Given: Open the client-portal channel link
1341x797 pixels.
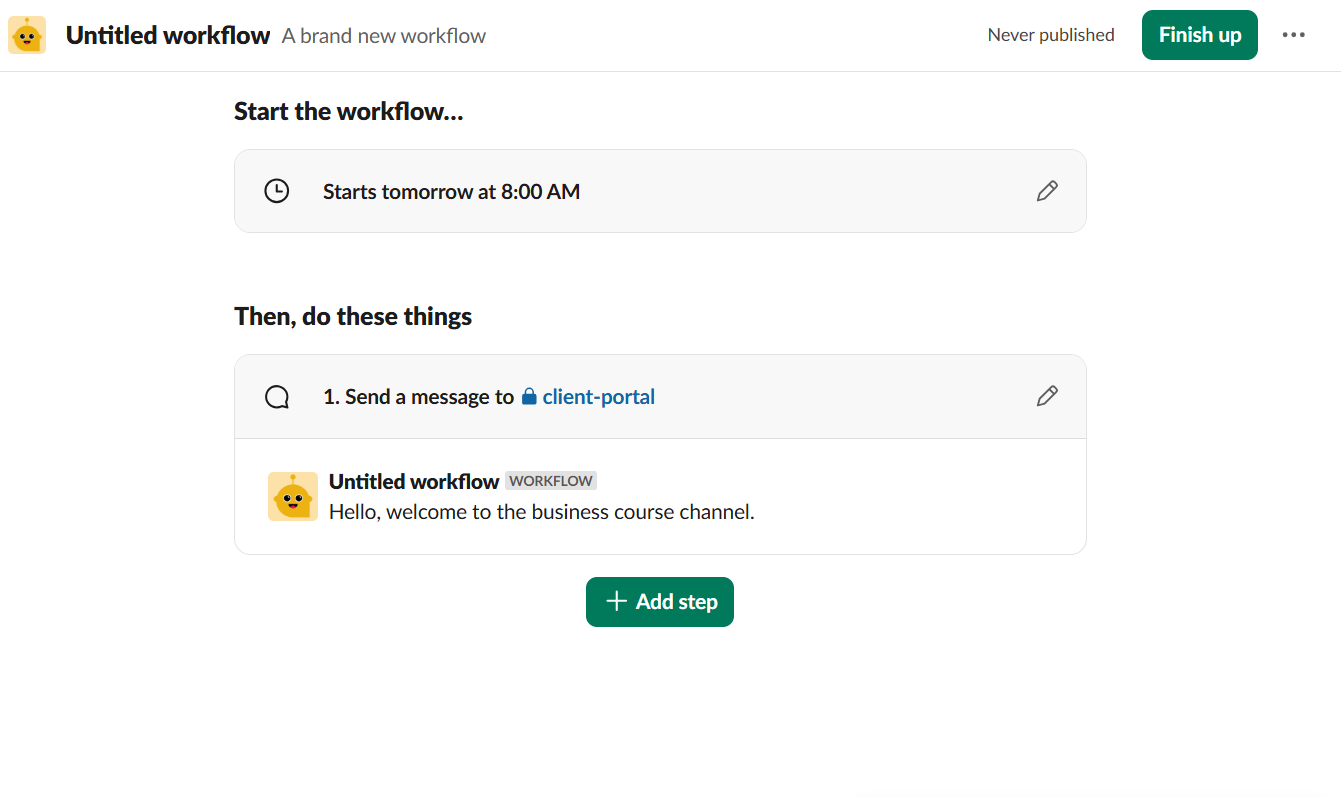Looking at the screenshot, I should (598, 396).
